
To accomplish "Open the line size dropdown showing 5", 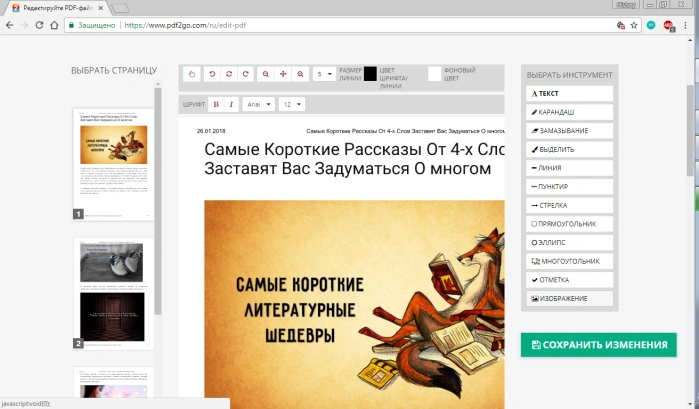I will (x=324, y=74).
